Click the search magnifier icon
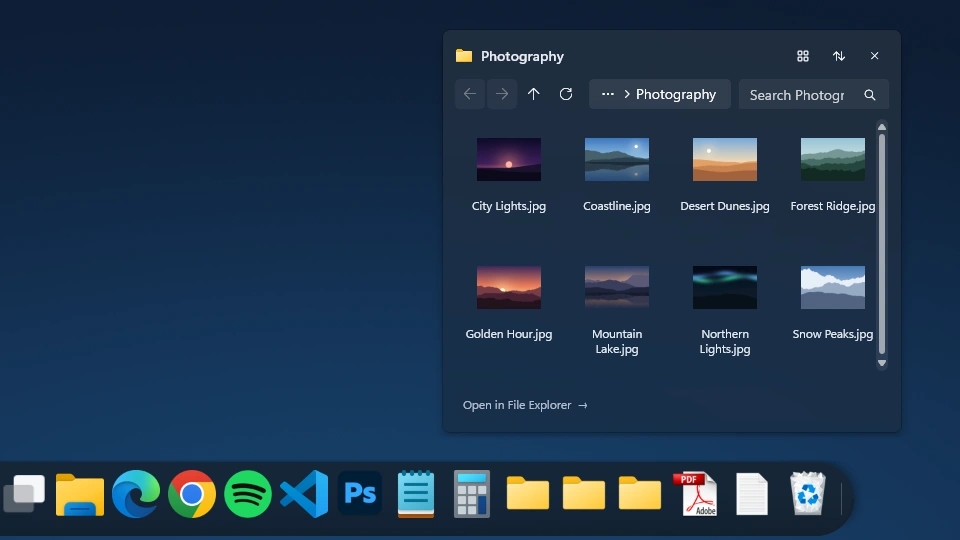Image resolution: width=960 pixels, height=540 pixels. [869, 95]
